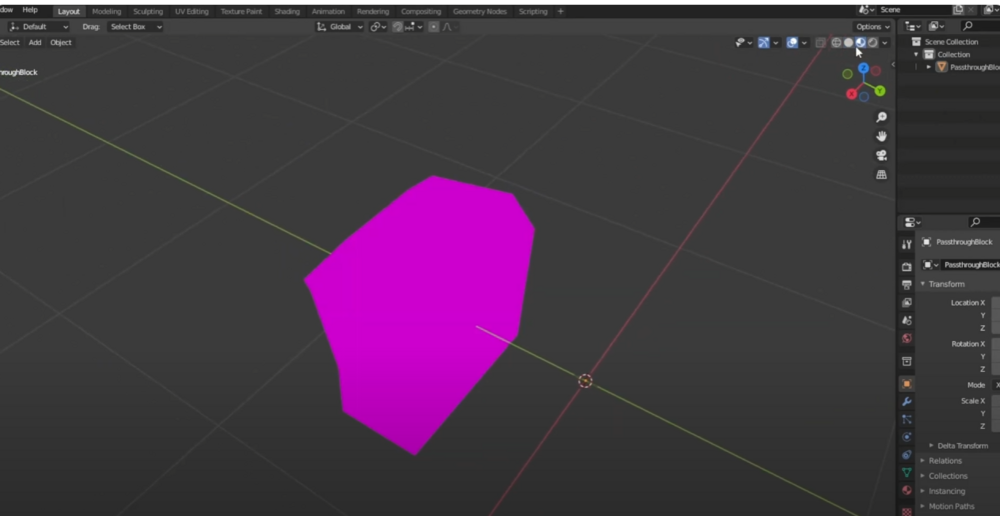Select wireframe viewport shading mode
This screenshot has height=516, width=1000.
point(836,43)
